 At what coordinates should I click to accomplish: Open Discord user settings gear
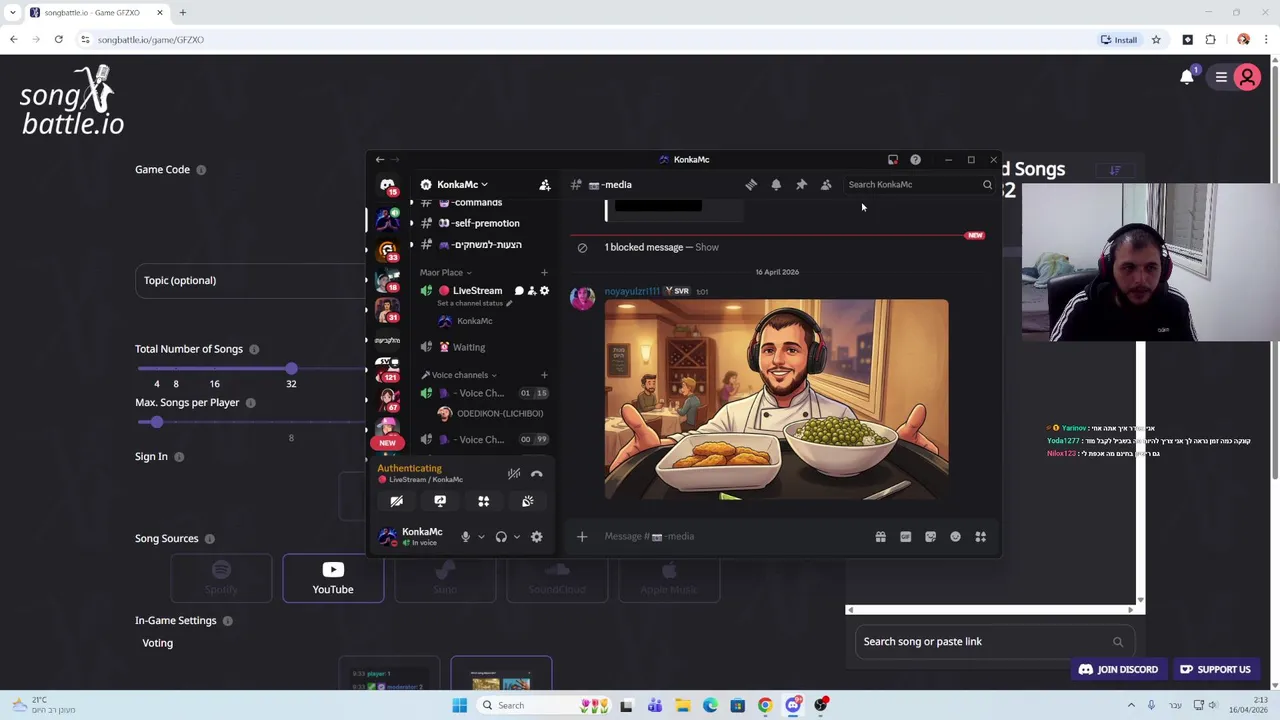point(537,537)
